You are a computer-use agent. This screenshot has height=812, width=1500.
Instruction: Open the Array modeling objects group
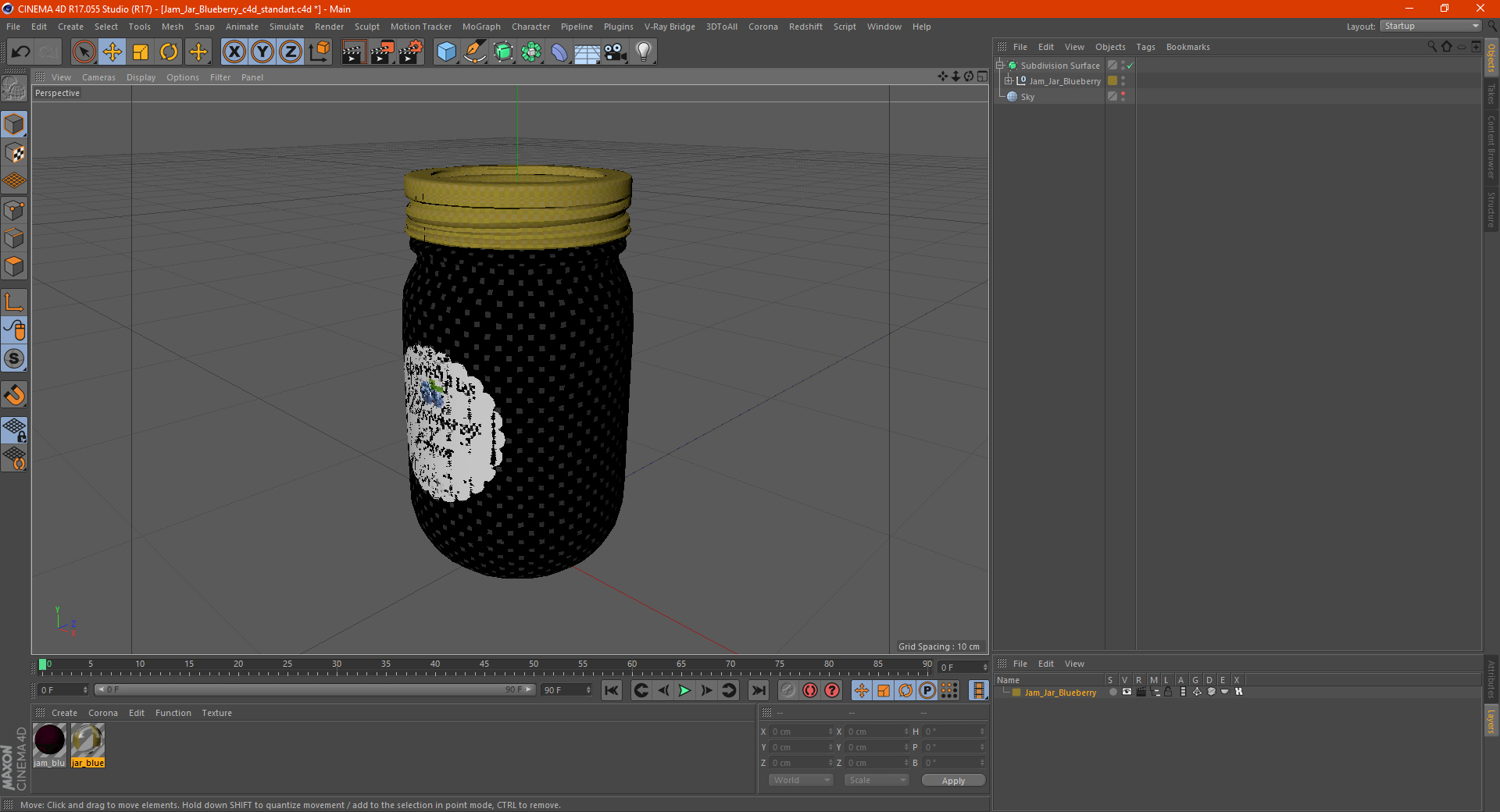(531, 52)
